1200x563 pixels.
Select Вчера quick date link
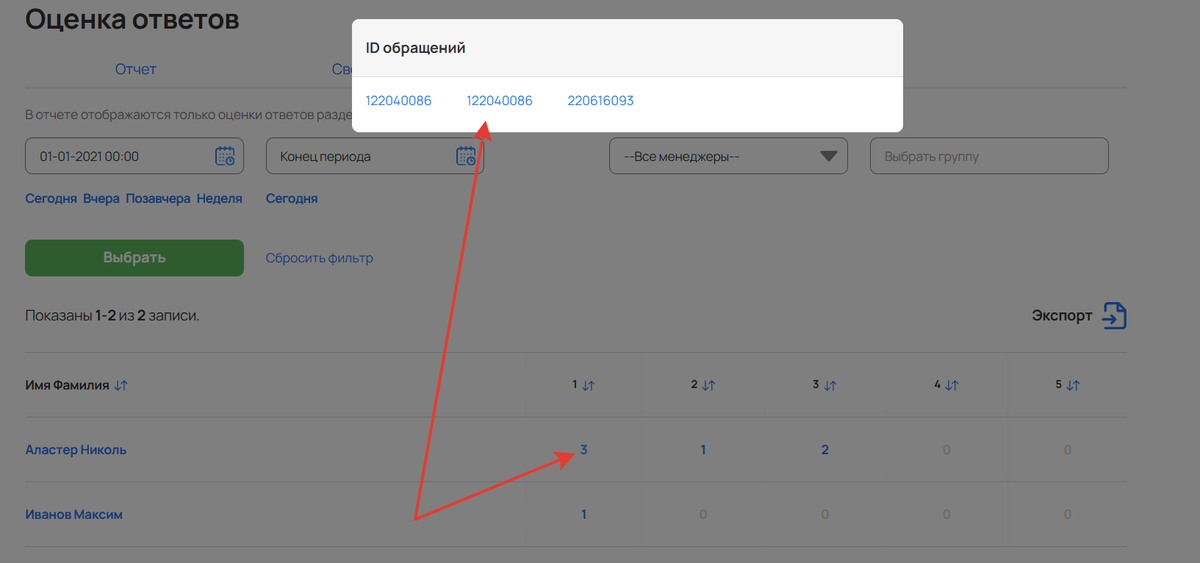pos(101,198)
